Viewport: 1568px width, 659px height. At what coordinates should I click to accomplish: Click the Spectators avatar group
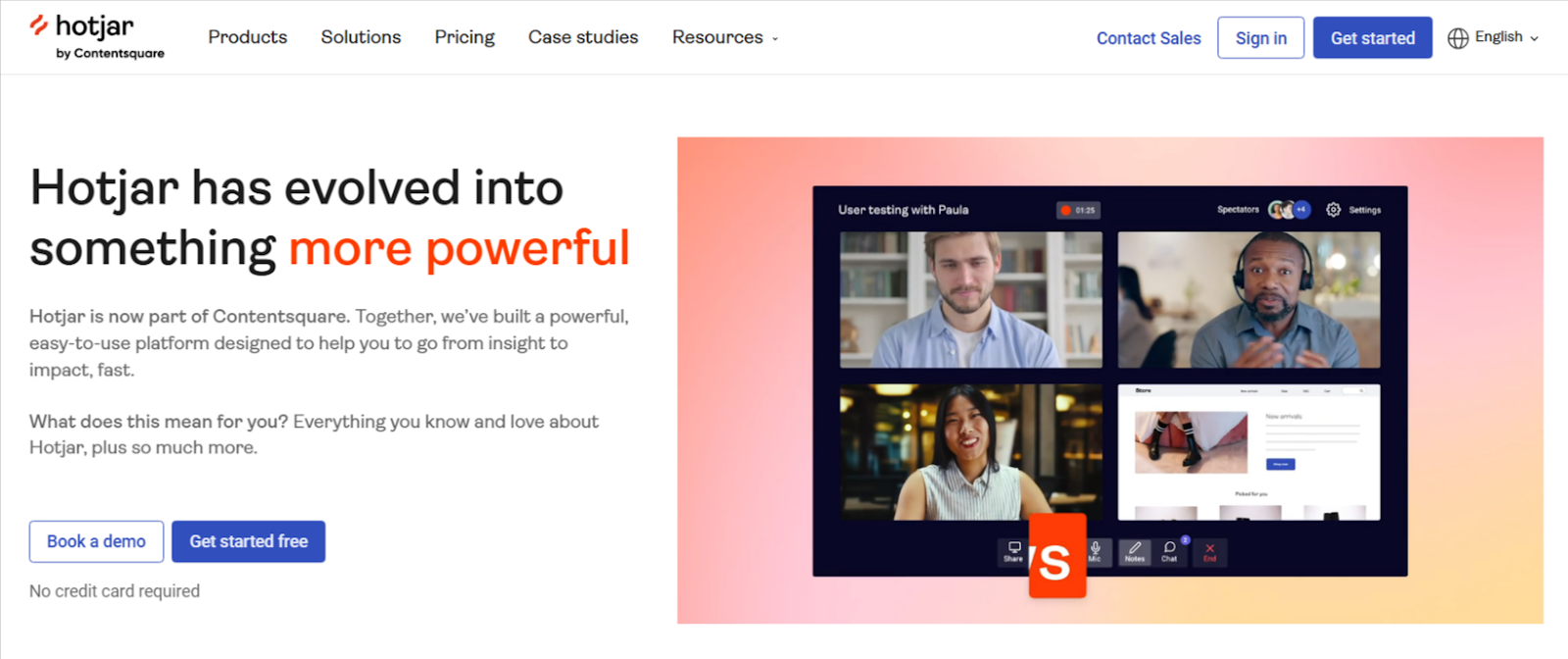click(1290, 210)
